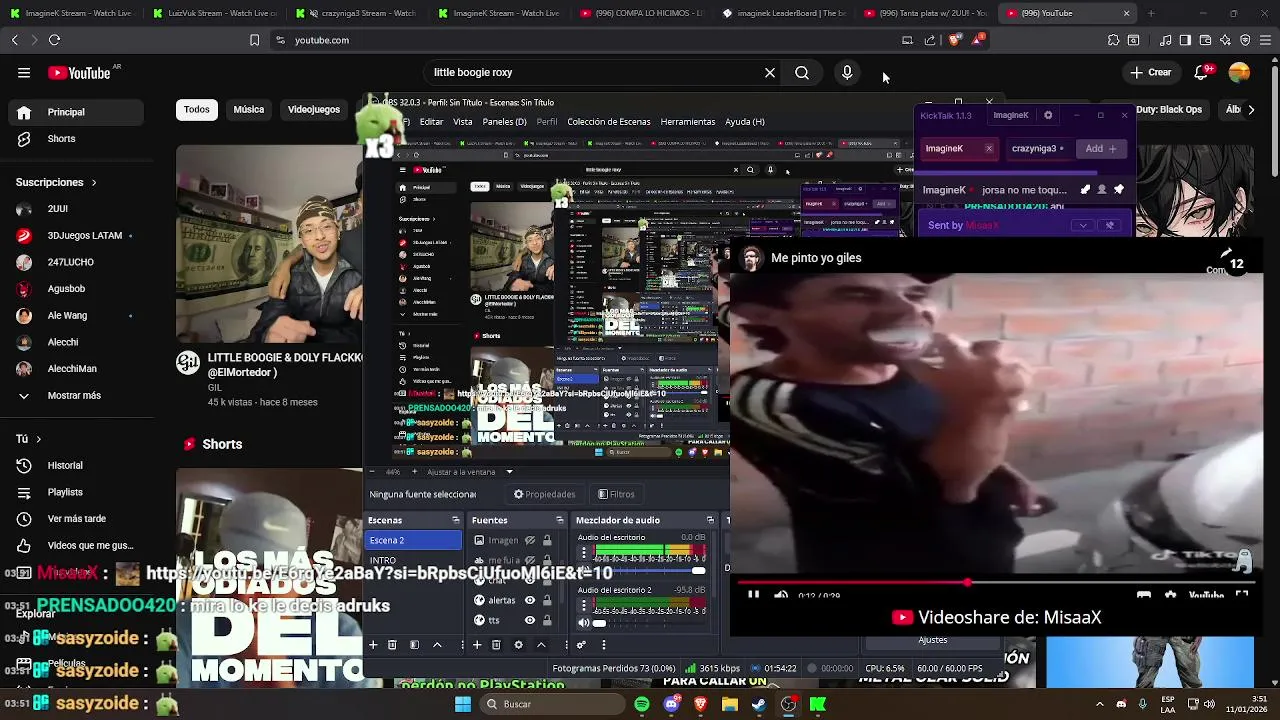Seek the overlay video progress bar

[x=995, y=581]
